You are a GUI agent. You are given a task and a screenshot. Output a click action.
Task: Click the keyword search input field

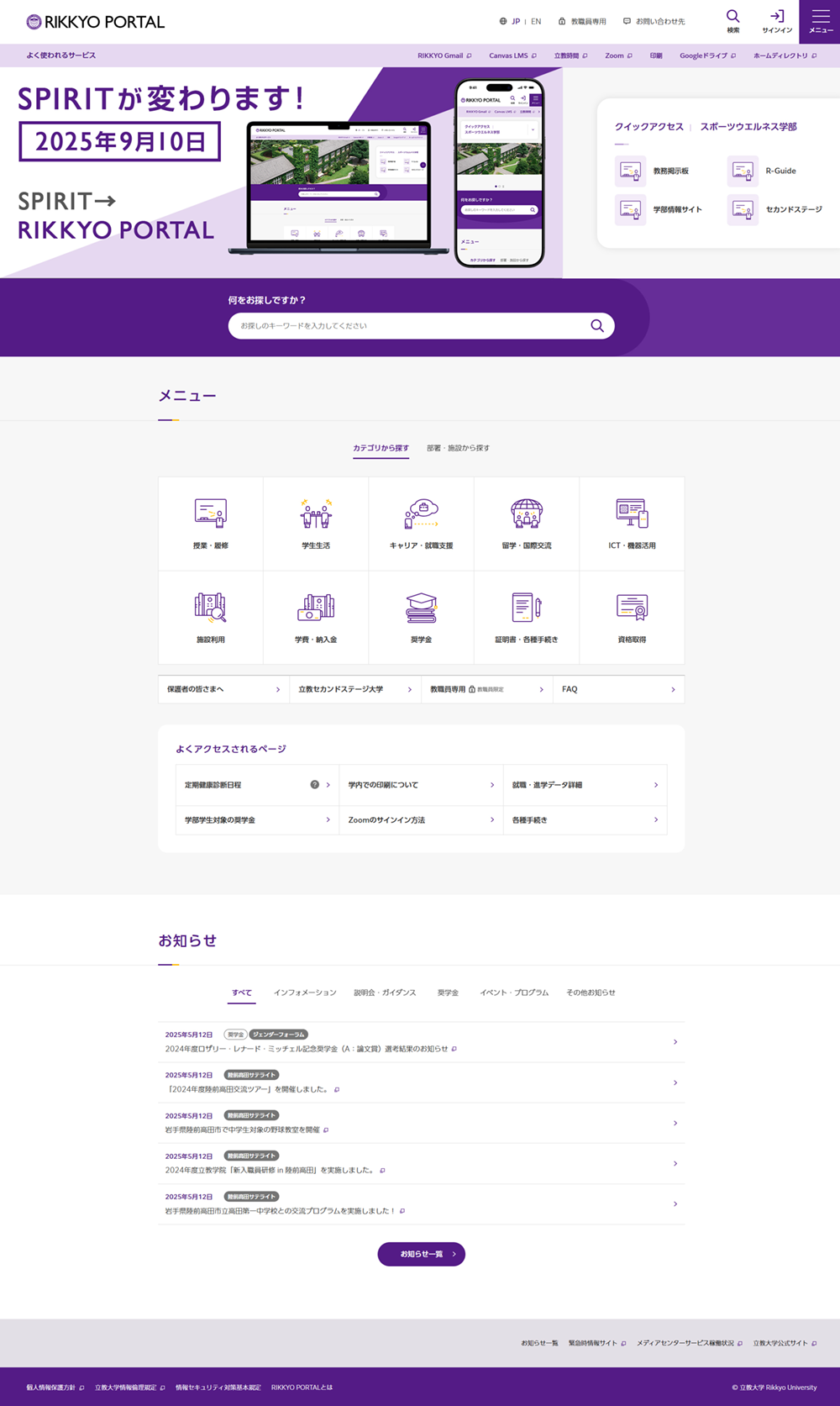point(412,326)
